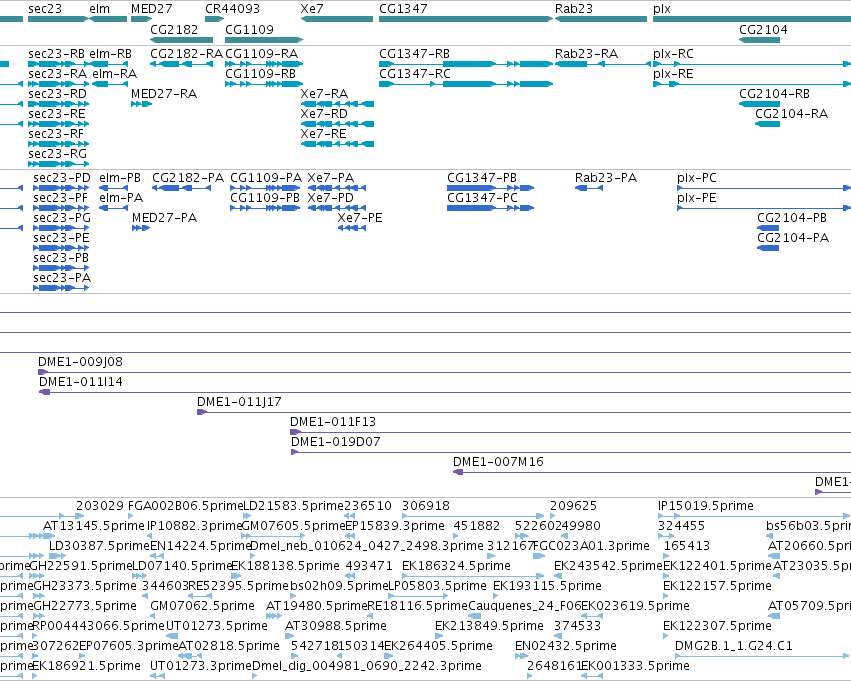
Task: Select protein CG2182-PA
Action: 188,178
